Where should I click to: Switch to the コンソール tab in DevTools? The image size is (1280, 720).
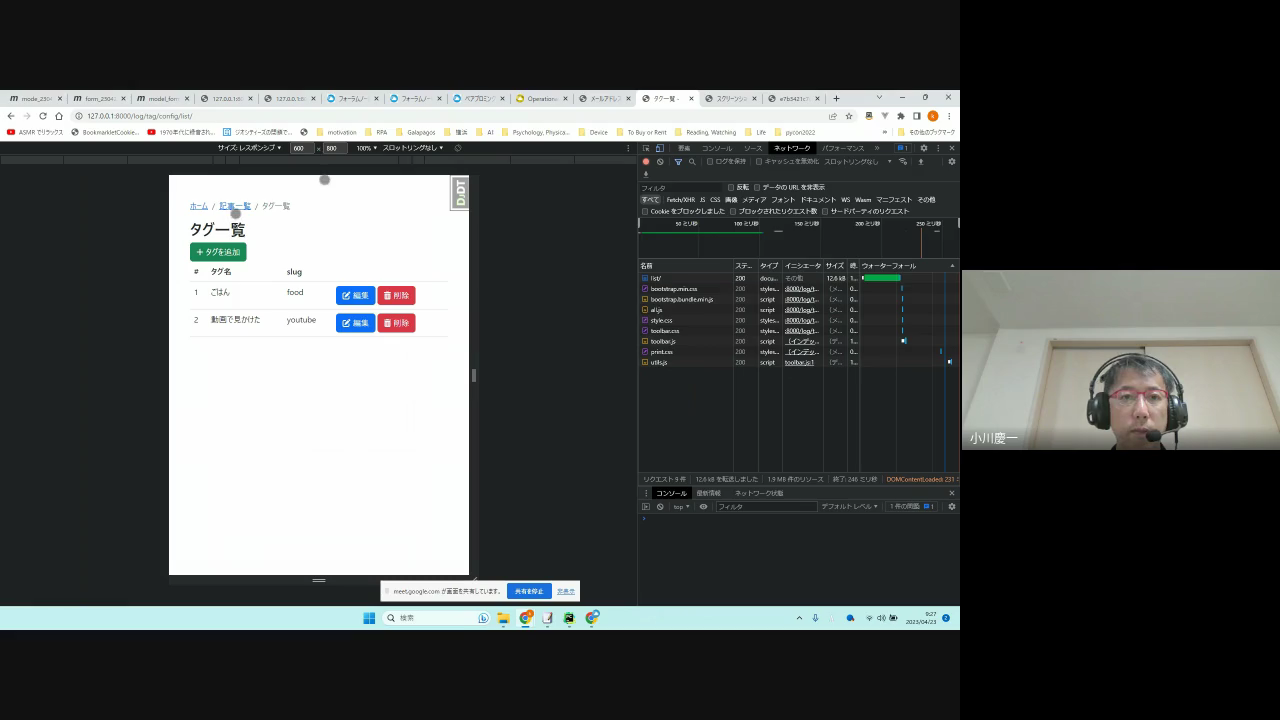point(716,148)
